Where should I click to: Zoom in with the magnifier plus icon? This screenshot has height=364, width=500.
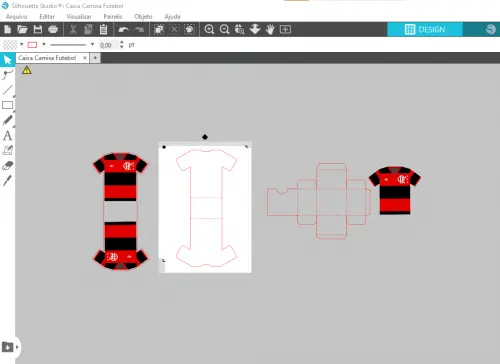click(209, 30)
